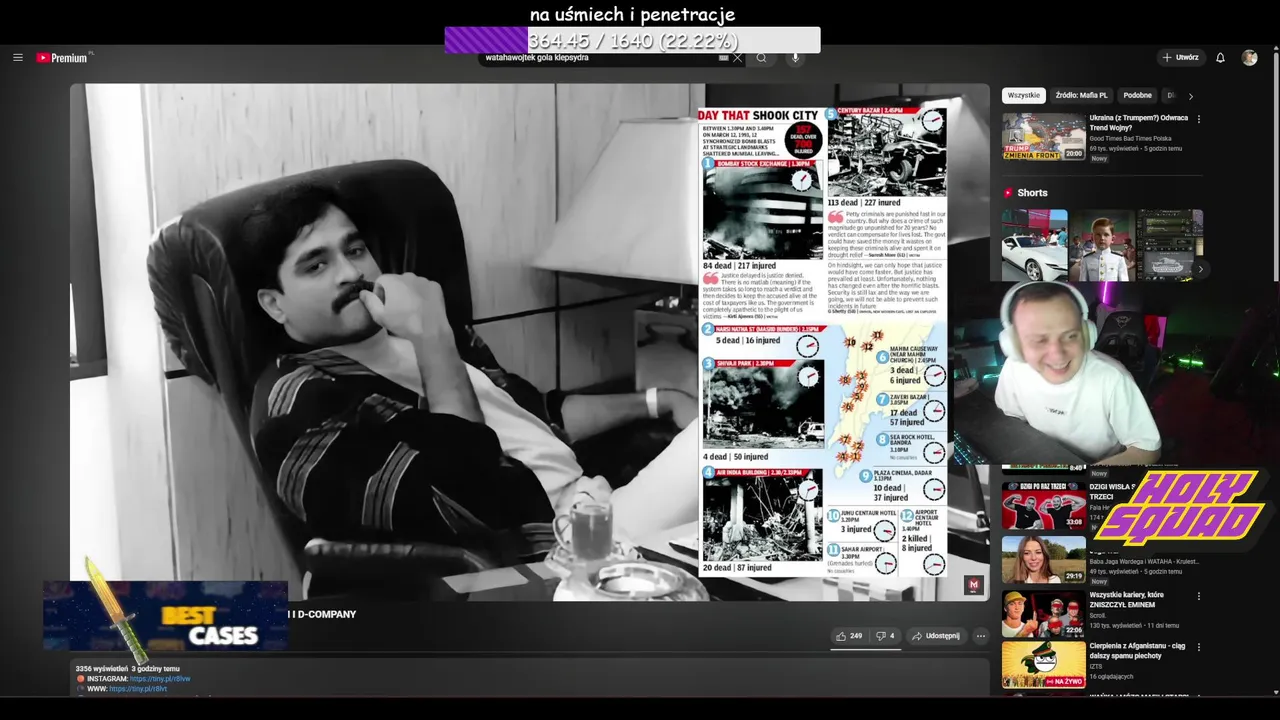Image resolution: width=1280 pixels, height=720 pixels.
Task: Open 'Cierpienia z Afganistanu' live thumbnail
Action: 1044,665
